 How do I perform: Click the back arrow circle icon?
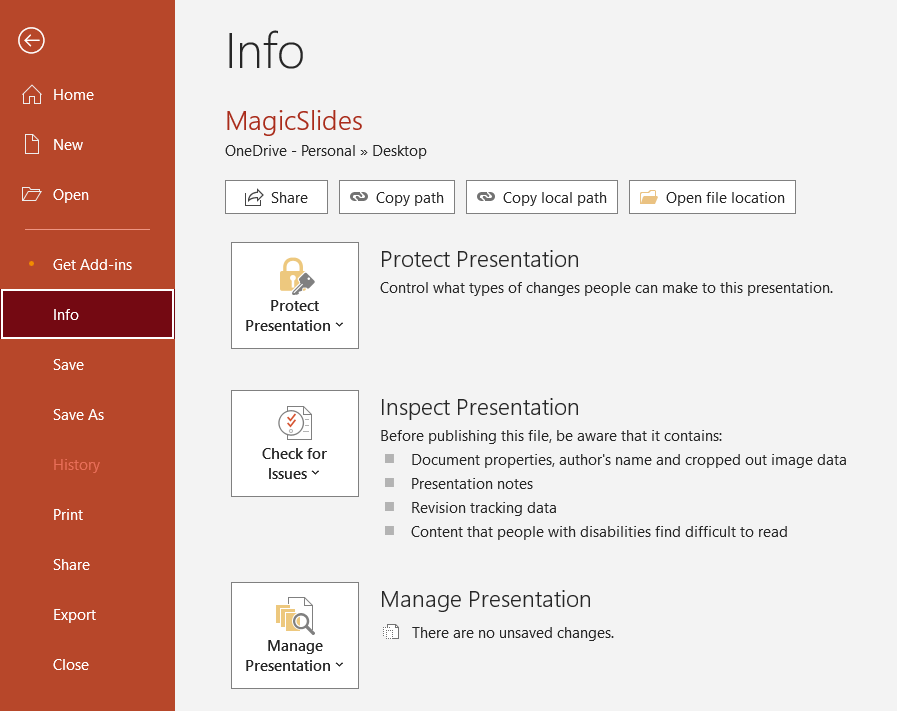coord(31,41)
